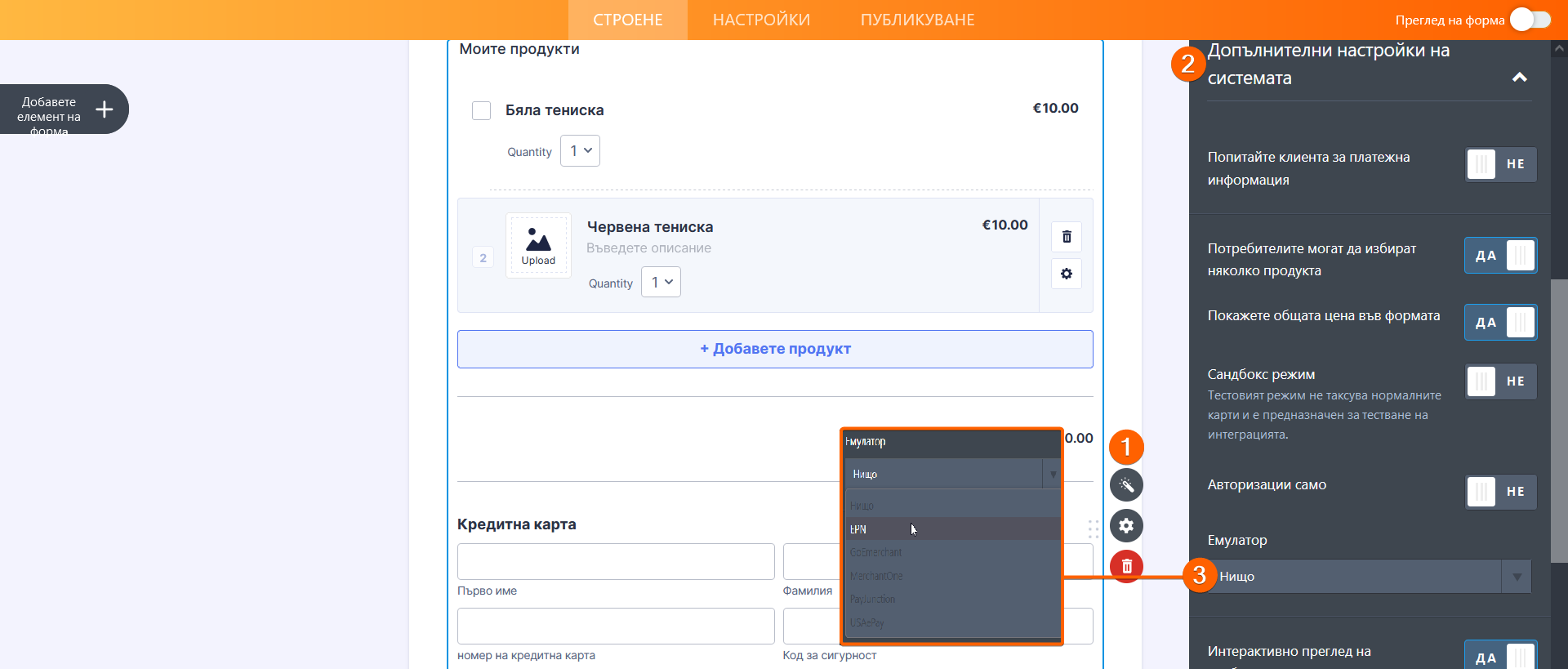This screenshot has height=669, width=1568.
Task: Disable multiple product selection toggle
Action: click(1500, 256)
